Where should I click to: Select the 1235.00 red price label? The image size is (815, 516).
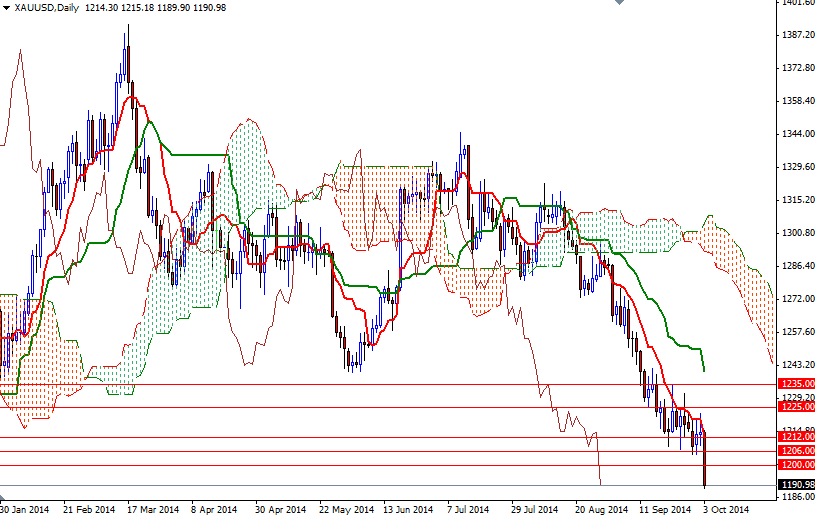coord(795,383)
